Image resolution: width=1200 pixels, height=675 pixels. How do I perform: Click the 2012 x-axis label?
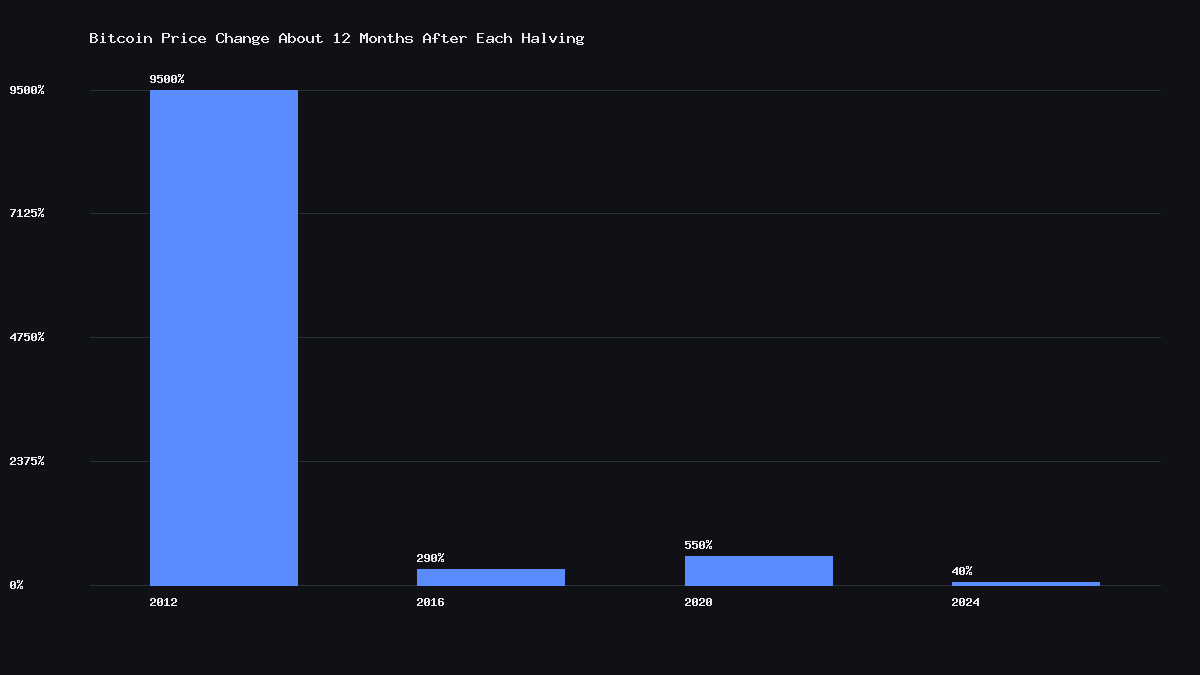tap(164, 602)
